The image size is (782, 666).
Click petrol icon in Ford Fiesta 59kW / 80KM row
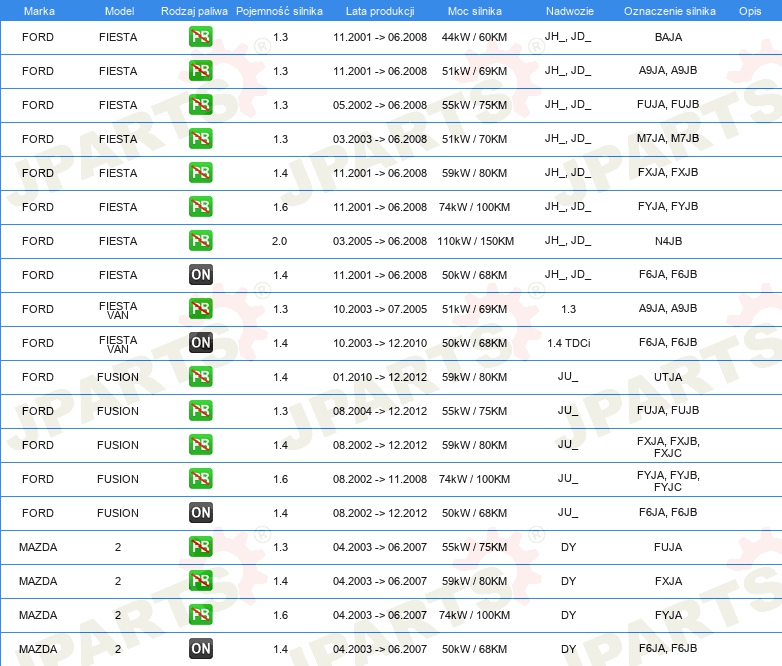200,173
